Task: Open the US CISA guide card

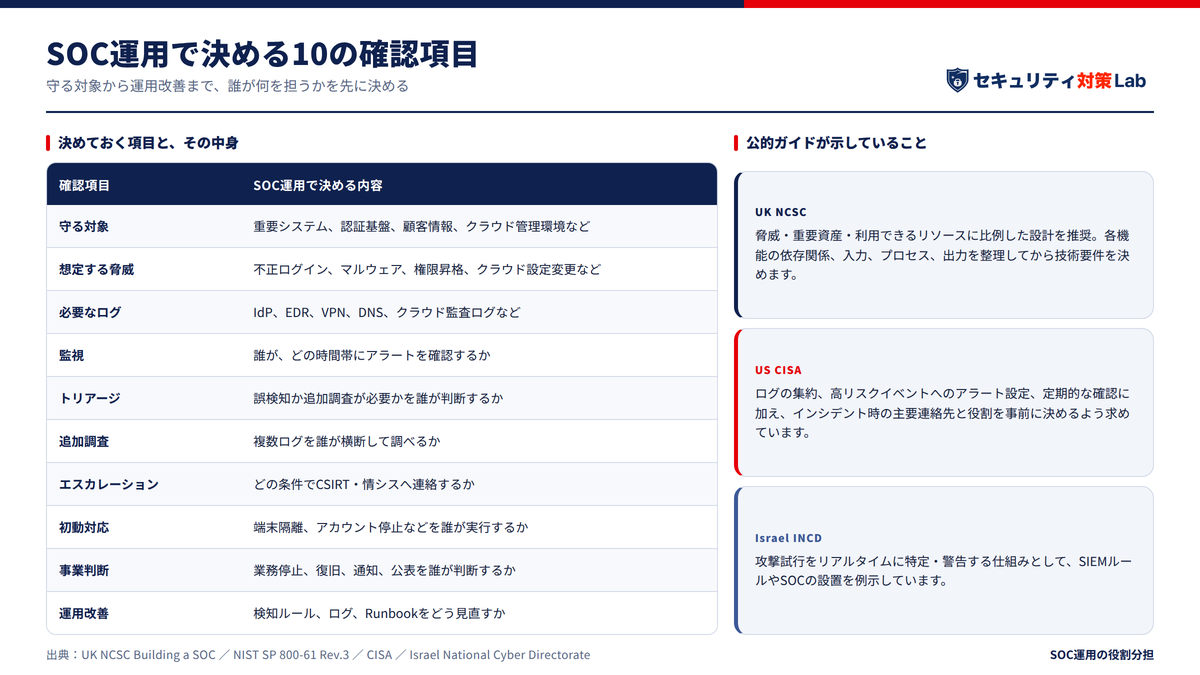Action: tap(944, 402)
